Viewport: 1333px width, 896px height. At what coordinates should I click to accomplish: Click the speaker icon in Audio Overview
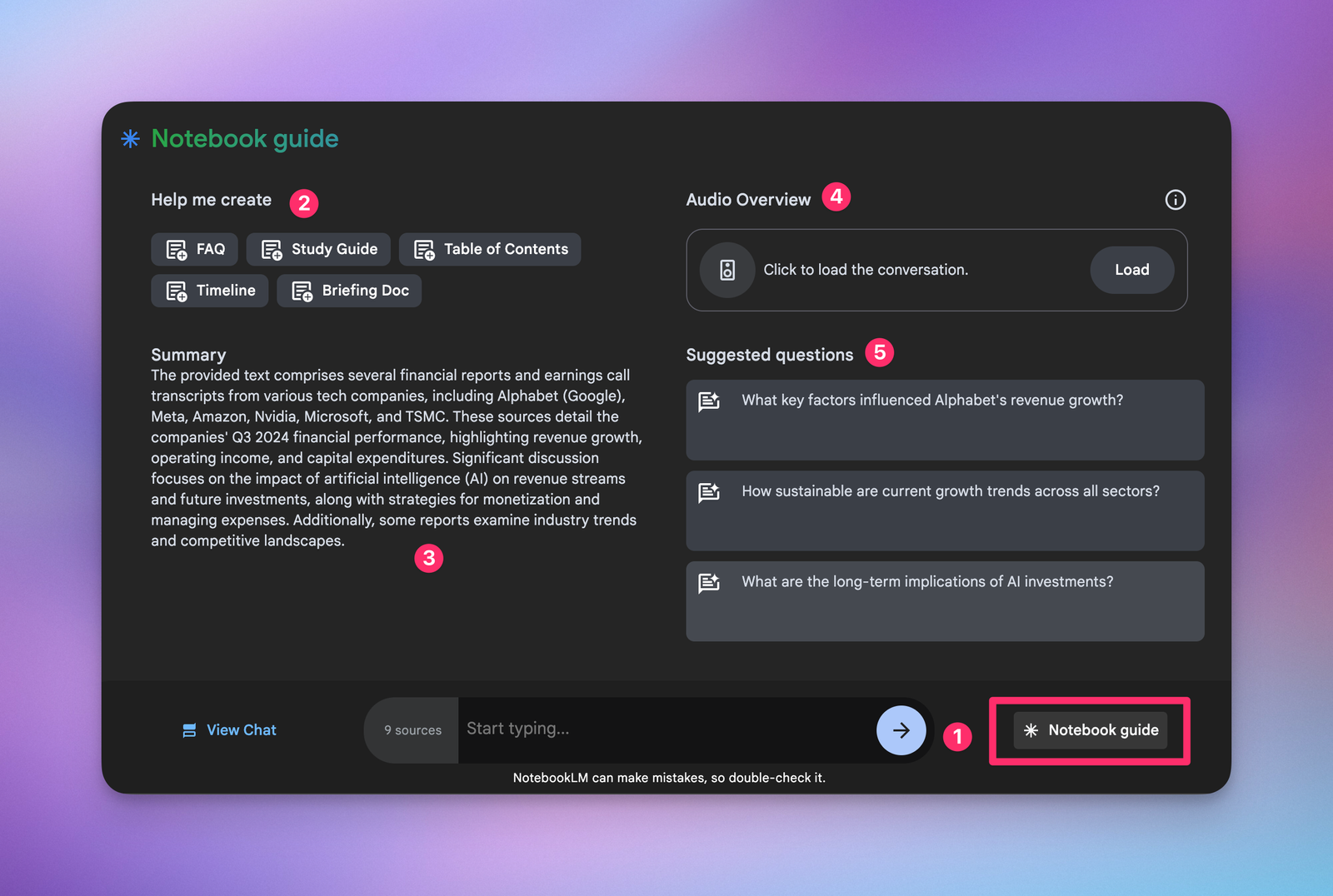[726, 270]
